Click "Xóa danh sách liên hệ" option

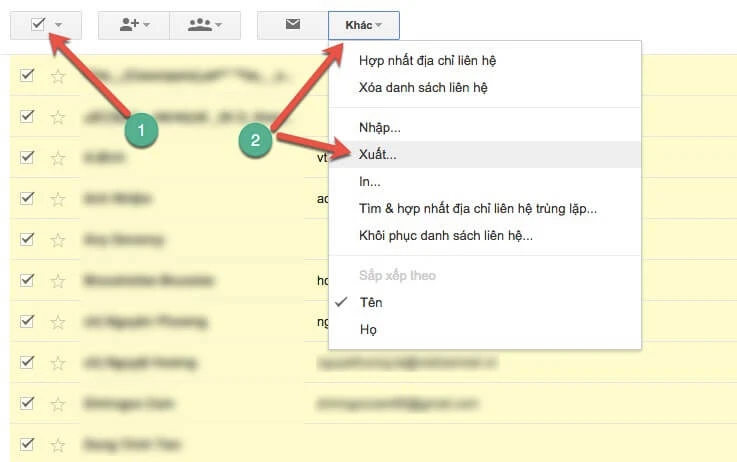point(423,87)
